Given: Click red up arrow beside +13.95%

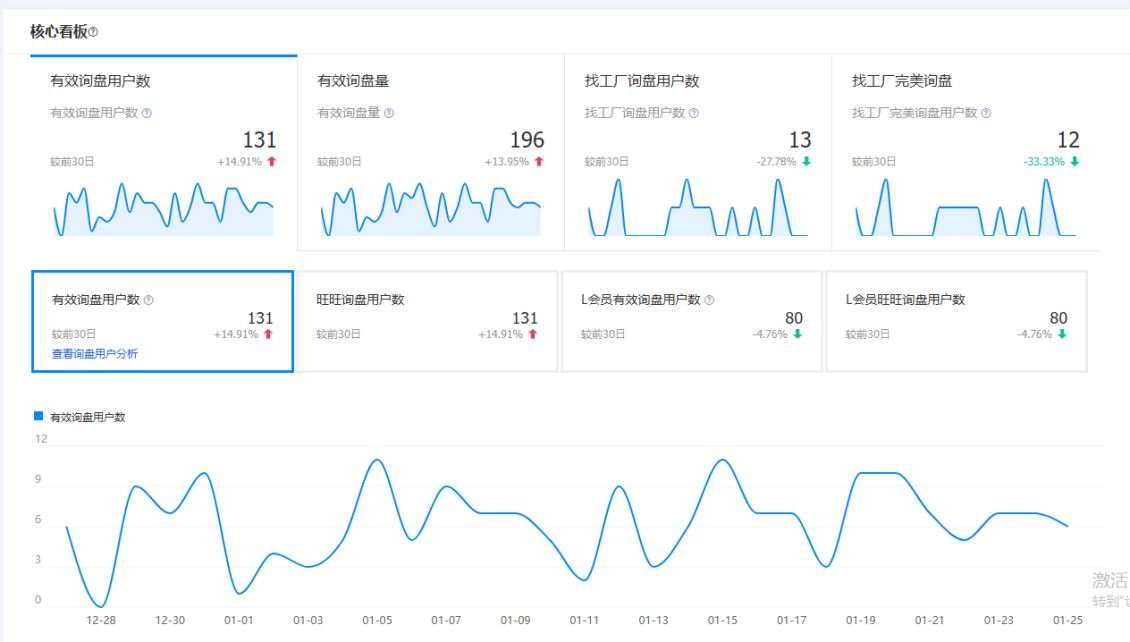Looking at the screenshot, I should click(x=539, y=162).
